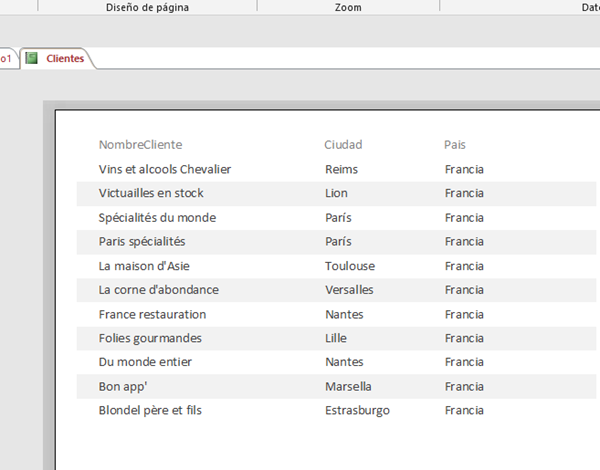This screenshot has height=470, width=600.
Task: Click the NombreCliente column header
Action: [140, 145]
